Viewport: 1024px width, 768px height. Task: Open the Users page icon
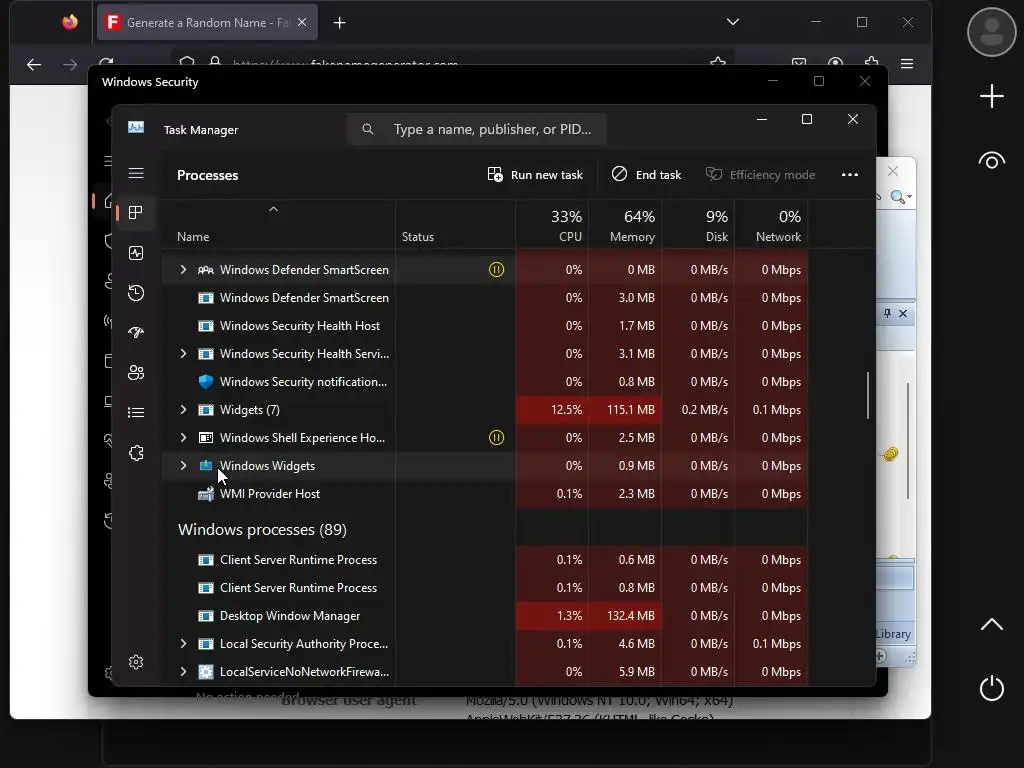136,372
